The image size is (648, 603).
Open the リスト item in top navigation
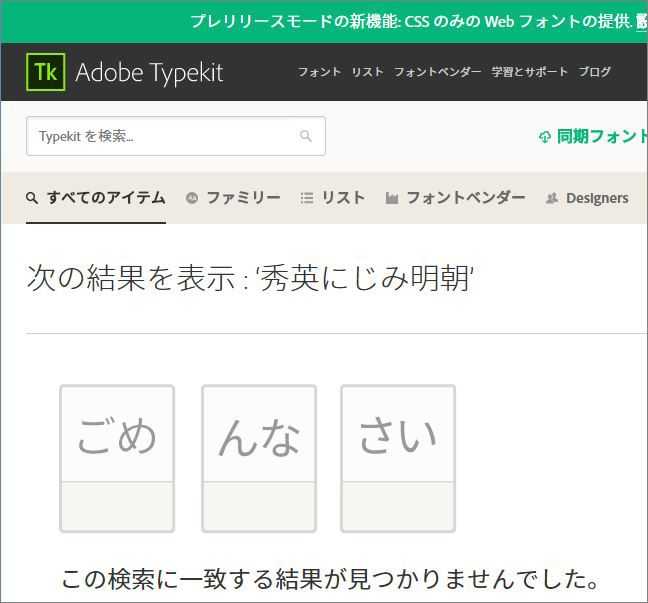click(367, 72)
